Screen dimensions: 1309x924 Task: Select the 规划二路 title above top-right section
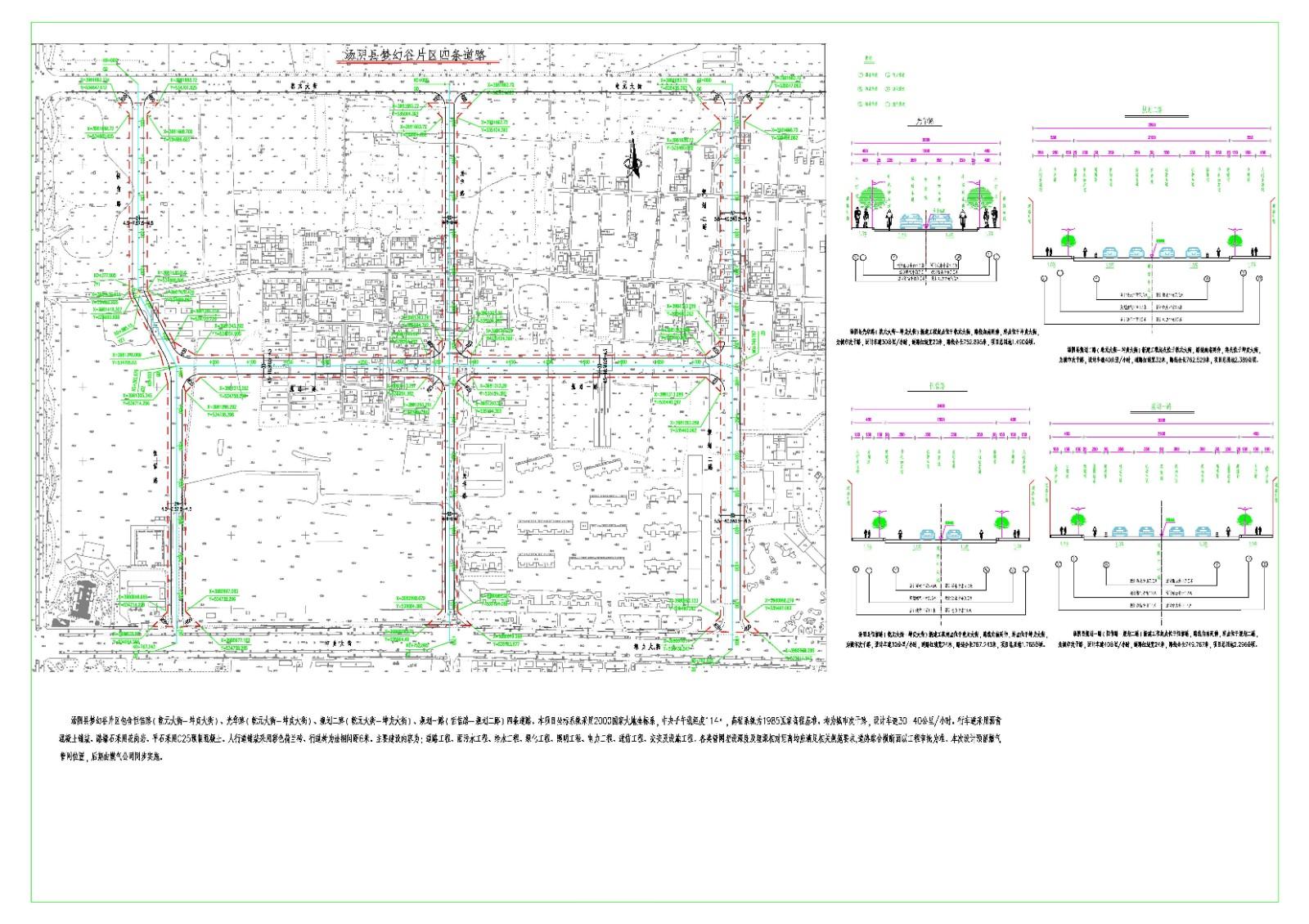point(1152,110)
